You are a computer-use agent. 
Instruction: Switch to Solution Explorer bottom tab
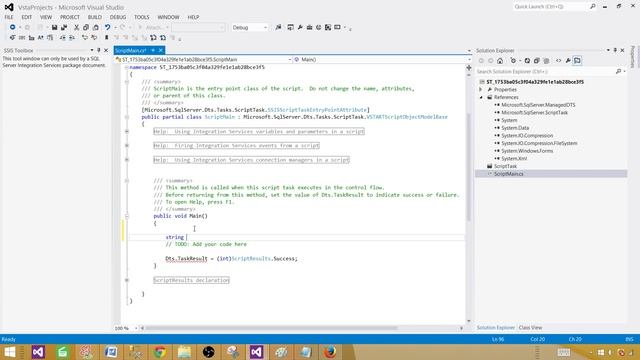(496, 327)
